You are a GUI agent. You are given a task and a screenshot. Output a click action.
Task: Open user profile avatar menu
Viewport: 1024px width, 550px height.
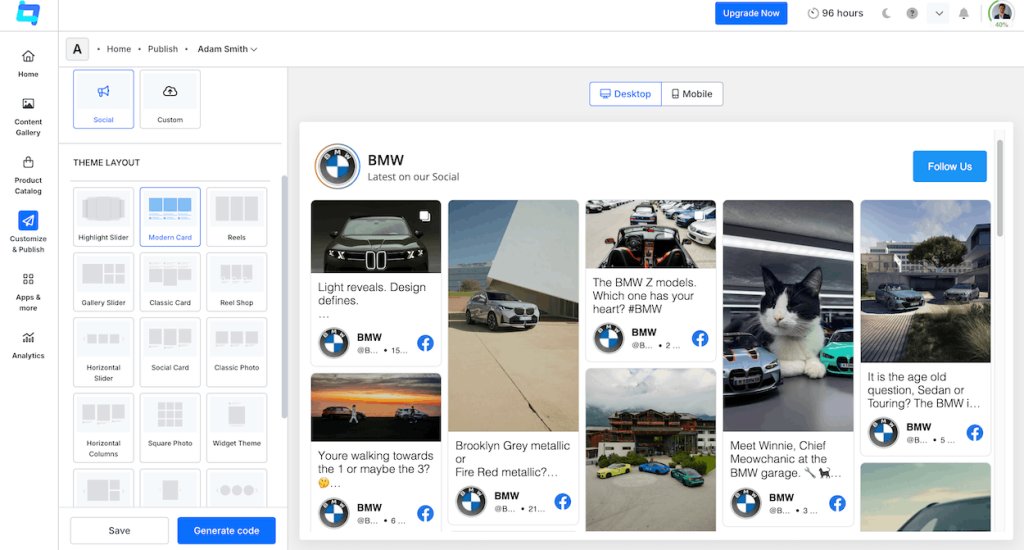click(1001, 13)
